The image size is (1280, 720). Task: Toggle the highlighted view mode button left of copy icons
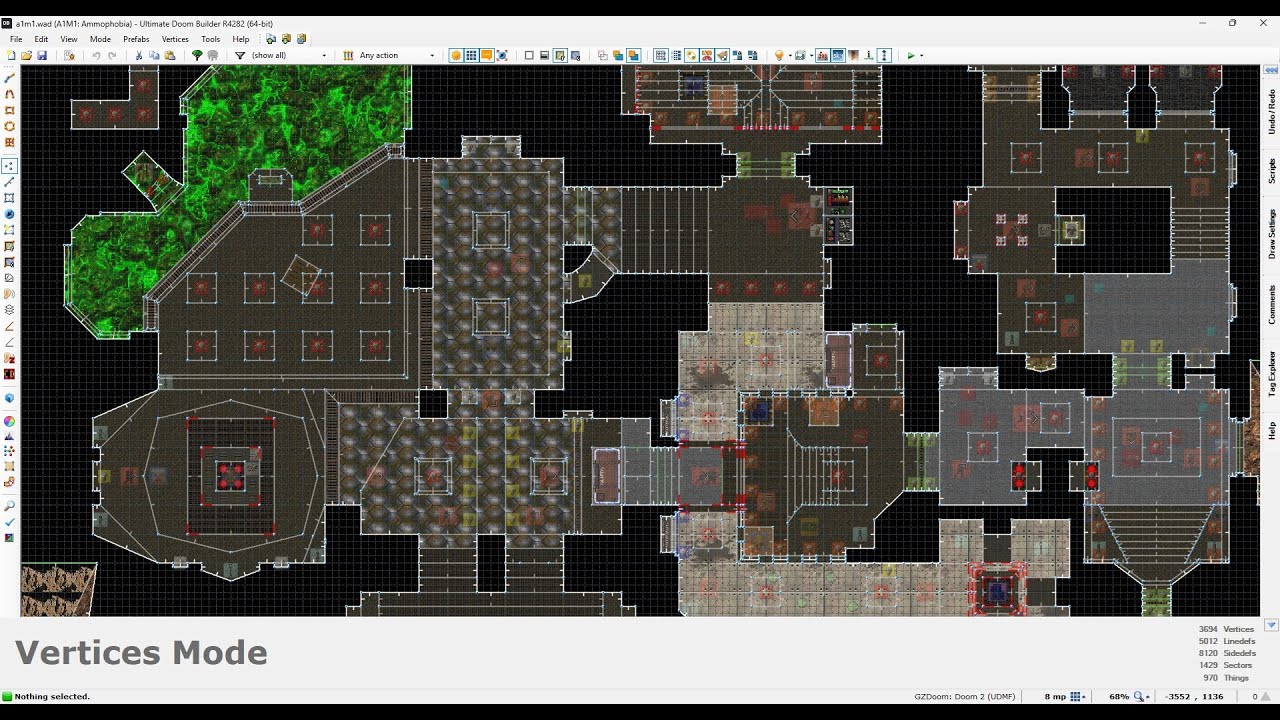pyautogui.click(x=560, y=55)
